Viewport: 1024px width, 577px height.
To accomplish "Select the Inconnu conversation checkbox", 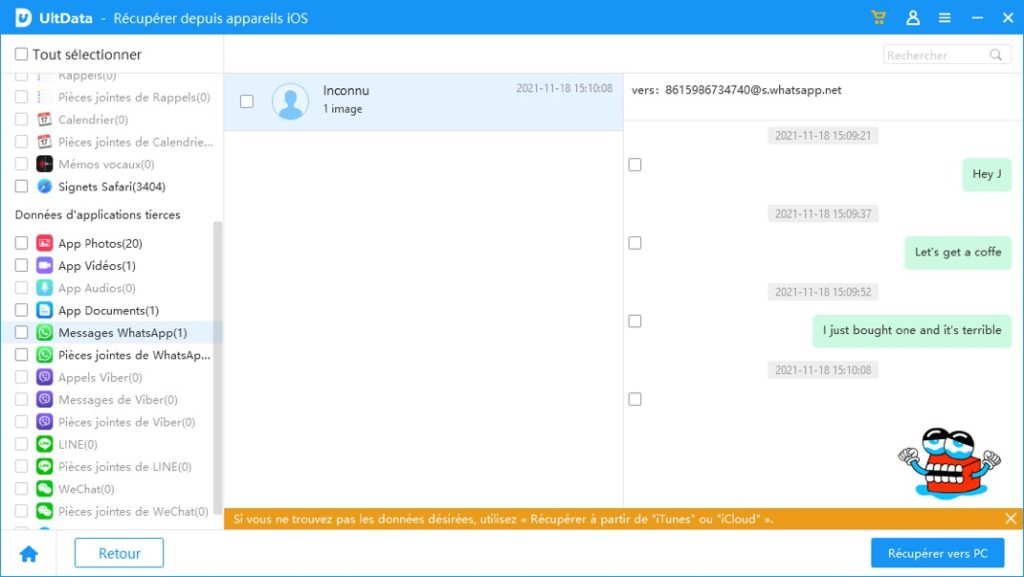I will pos(247,101).
